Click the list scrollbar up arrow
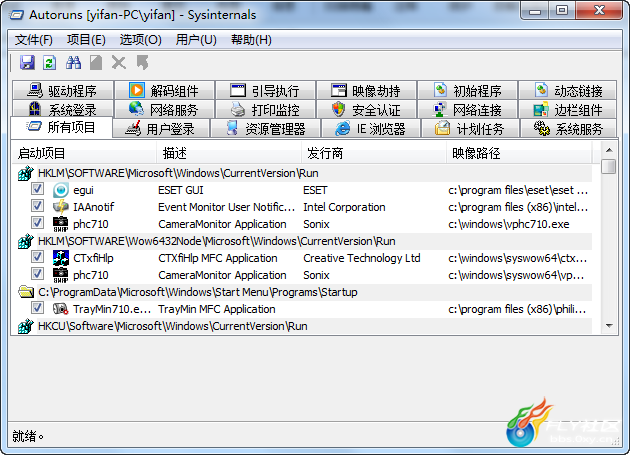Viewport: 630px width, 455px height. (609, 150)
